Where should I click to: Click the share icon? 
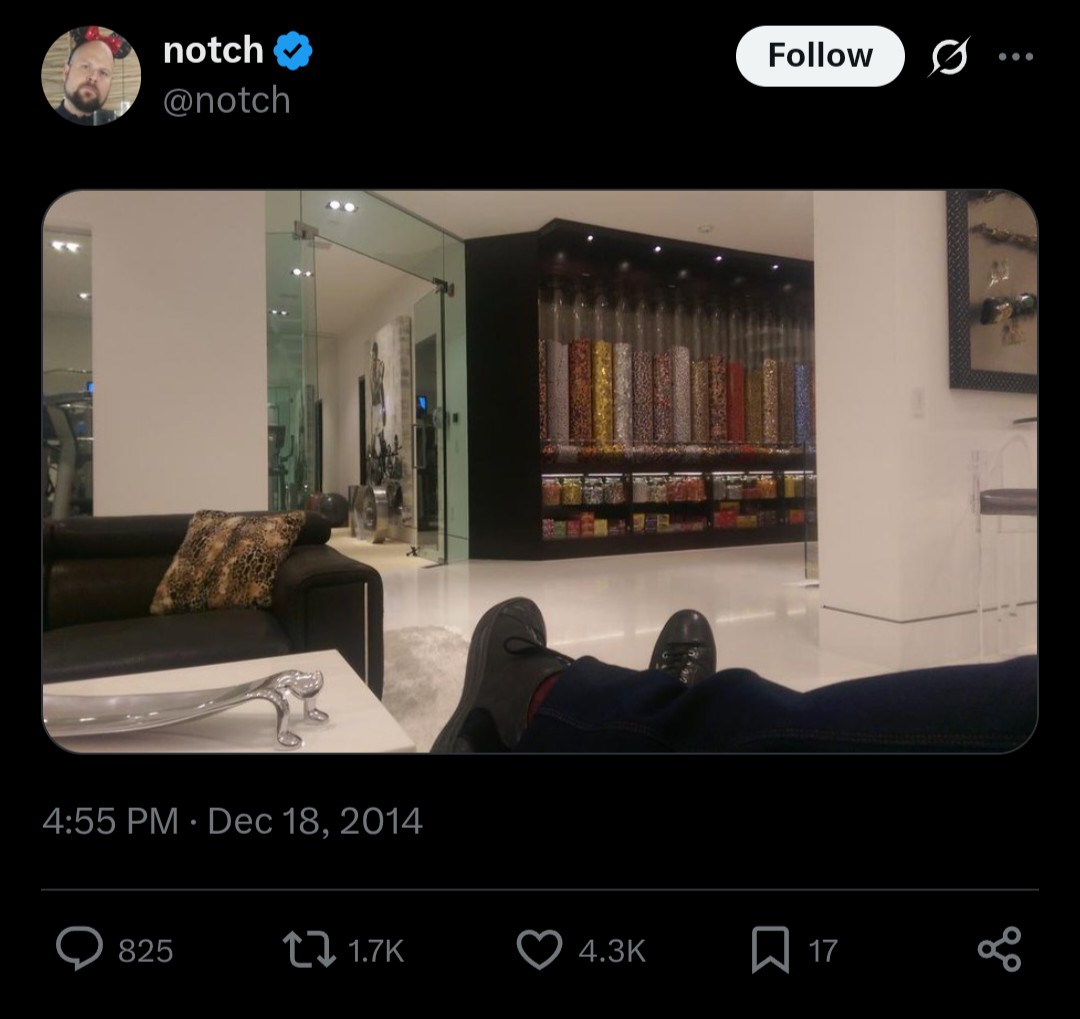coord(999,949)
